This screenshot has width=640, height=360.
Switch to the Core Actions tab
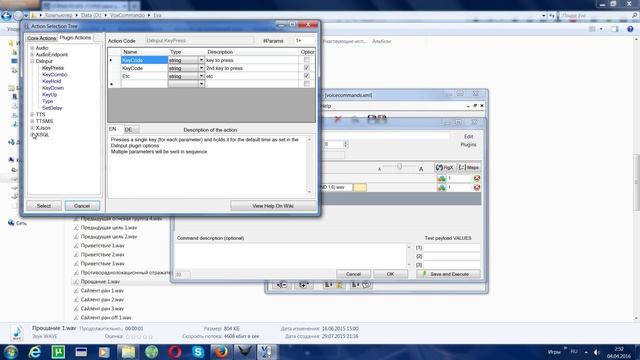point(41,38)
